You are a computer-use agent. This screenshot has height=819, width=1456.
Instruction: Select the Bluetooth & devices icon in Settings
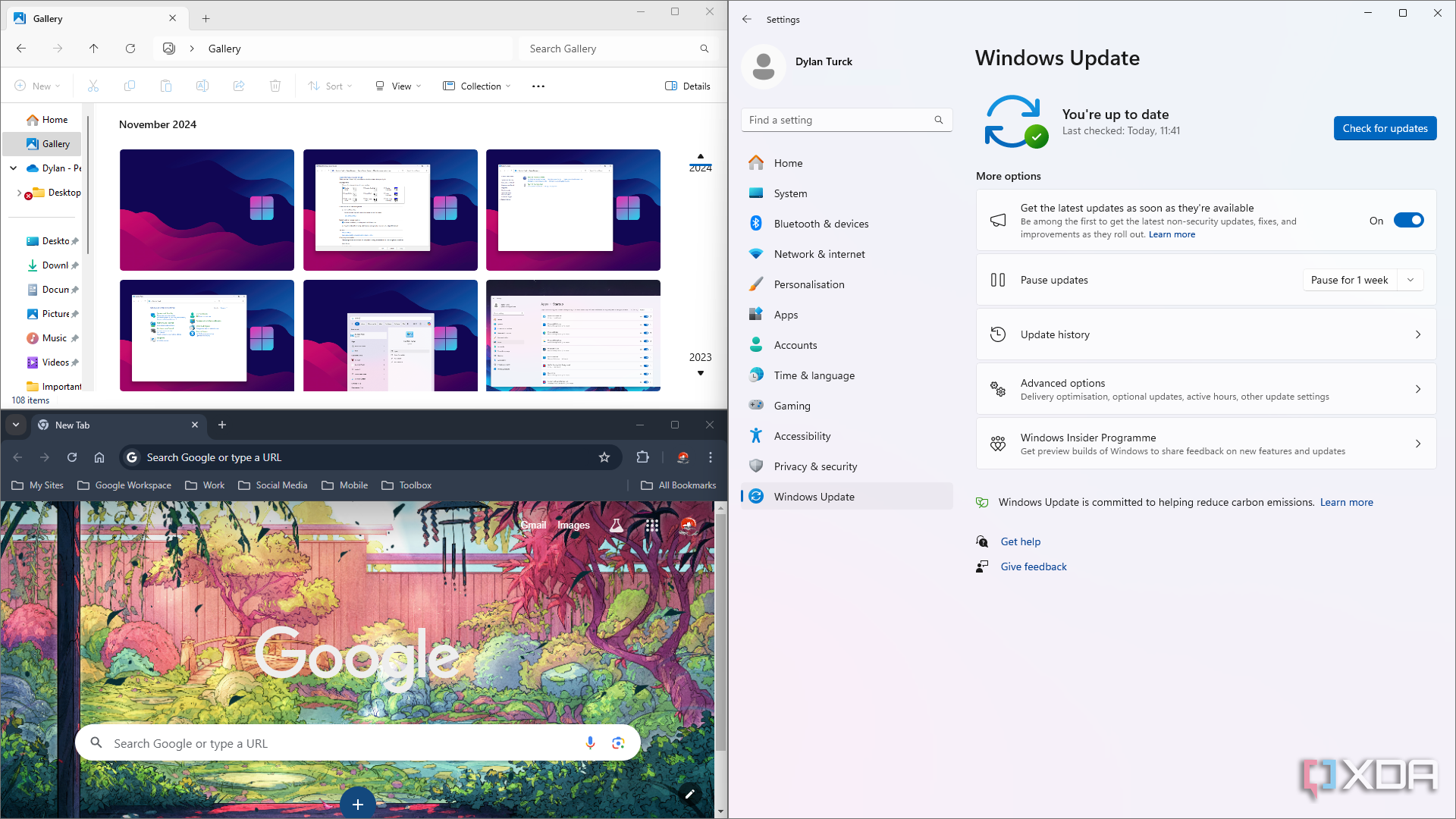pyautogui.click(x=757, y=223)
